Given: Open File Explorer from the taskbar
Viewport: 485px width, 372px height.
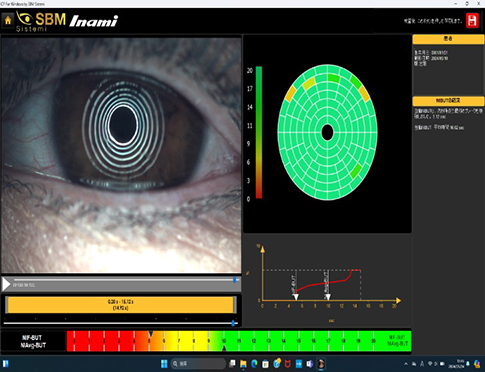Looking at the screenshot, I should point(243,364).
